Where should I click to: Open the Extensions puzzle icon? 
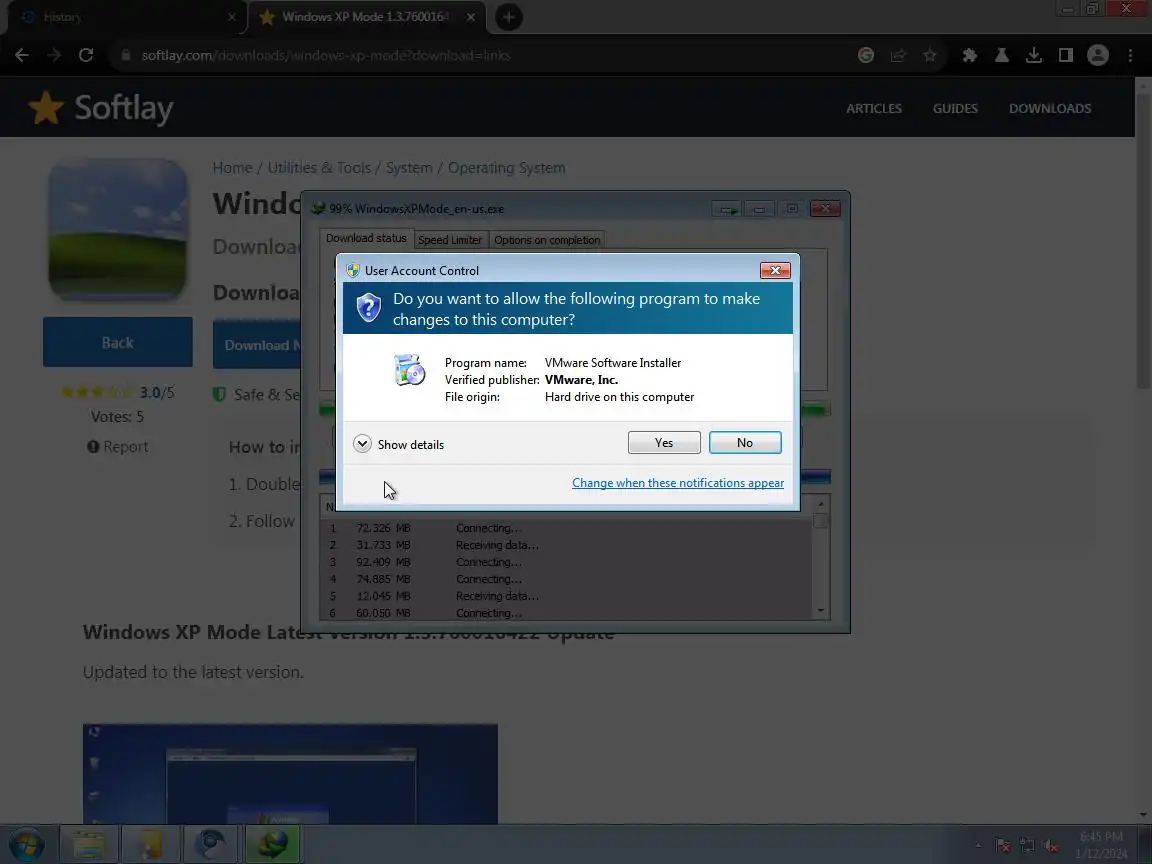970,55
